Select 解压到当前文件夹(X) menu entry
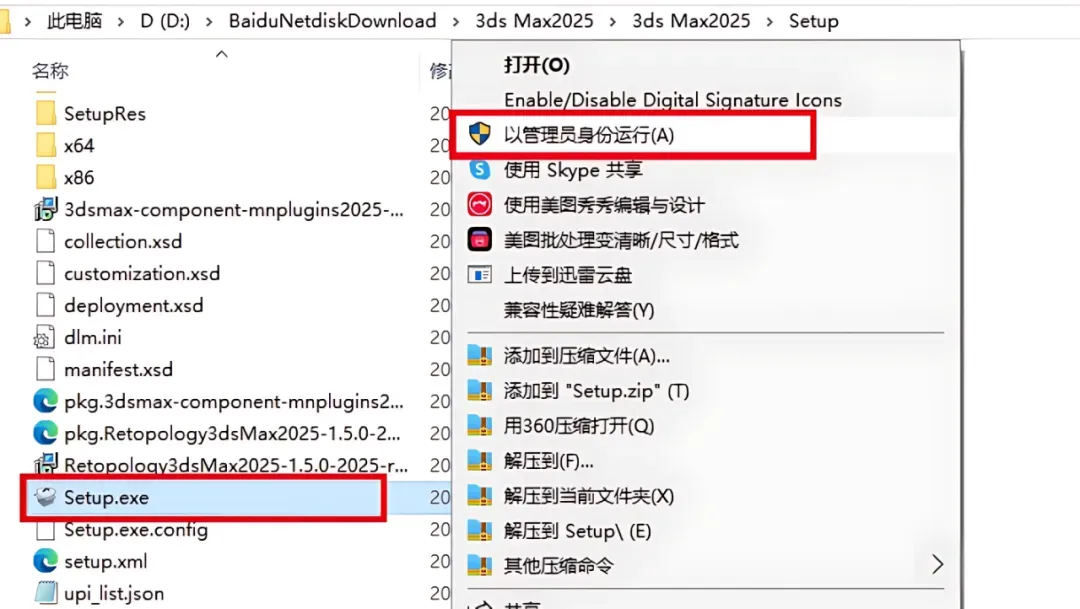Image resolution: width=1080 pixels, height=609 pixels. point(589,496)
